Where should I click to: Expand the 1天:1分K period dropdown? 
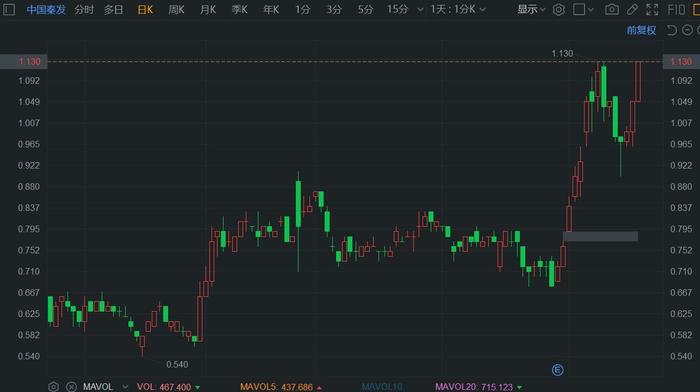coord(458,9)
